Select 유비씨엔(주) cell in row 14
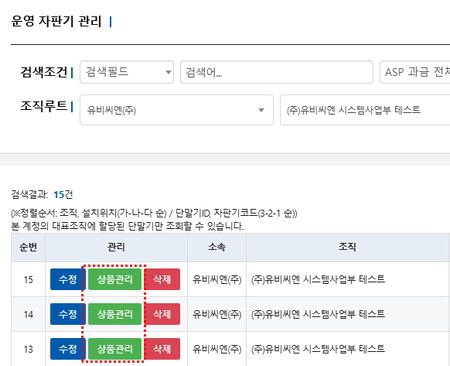The height and width of the screenshot is (366, 450). (217, 314)
